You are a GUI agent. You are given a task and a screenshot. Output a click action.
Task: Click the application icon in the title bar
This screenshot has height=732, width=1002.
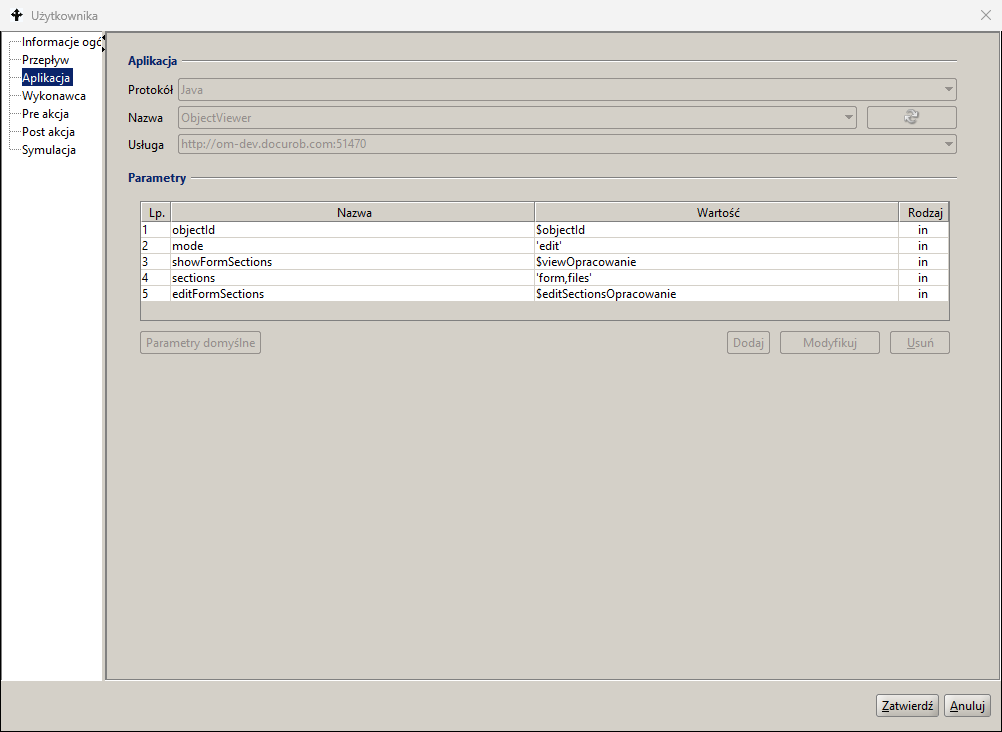point(16,15)
